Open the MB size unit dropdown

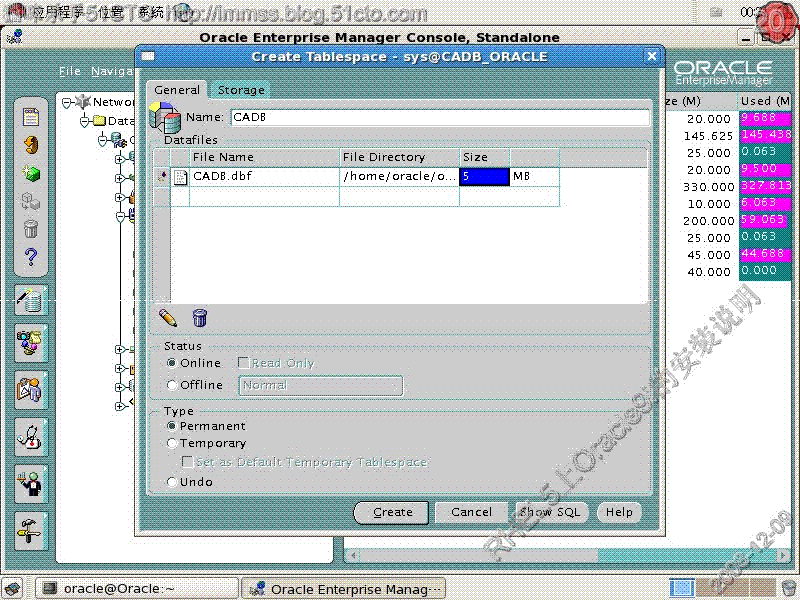534,177
